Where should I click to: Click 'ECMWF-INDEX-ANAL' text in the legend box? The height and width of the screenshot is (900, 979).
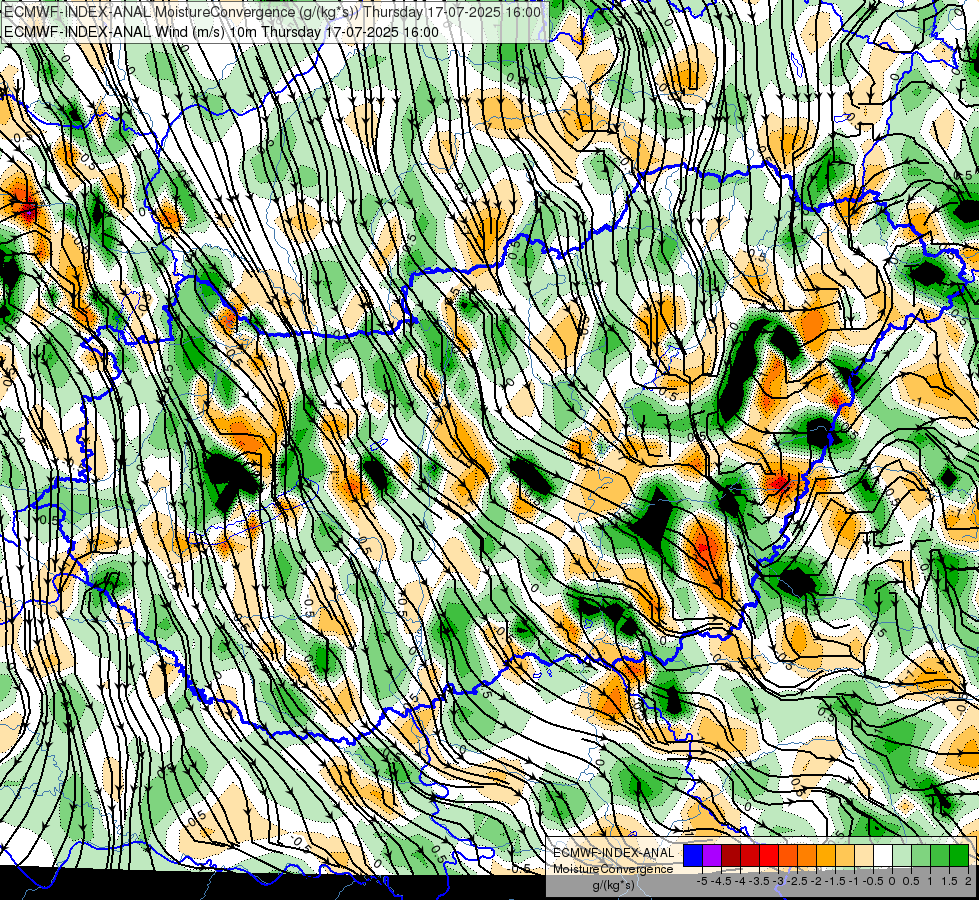[x=614, y=853]
